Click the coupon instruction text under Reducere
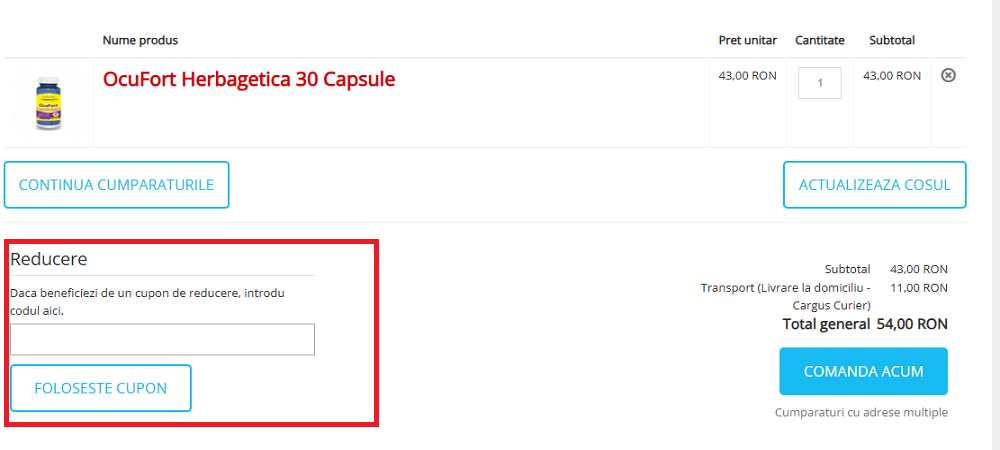 coord(147,301)
